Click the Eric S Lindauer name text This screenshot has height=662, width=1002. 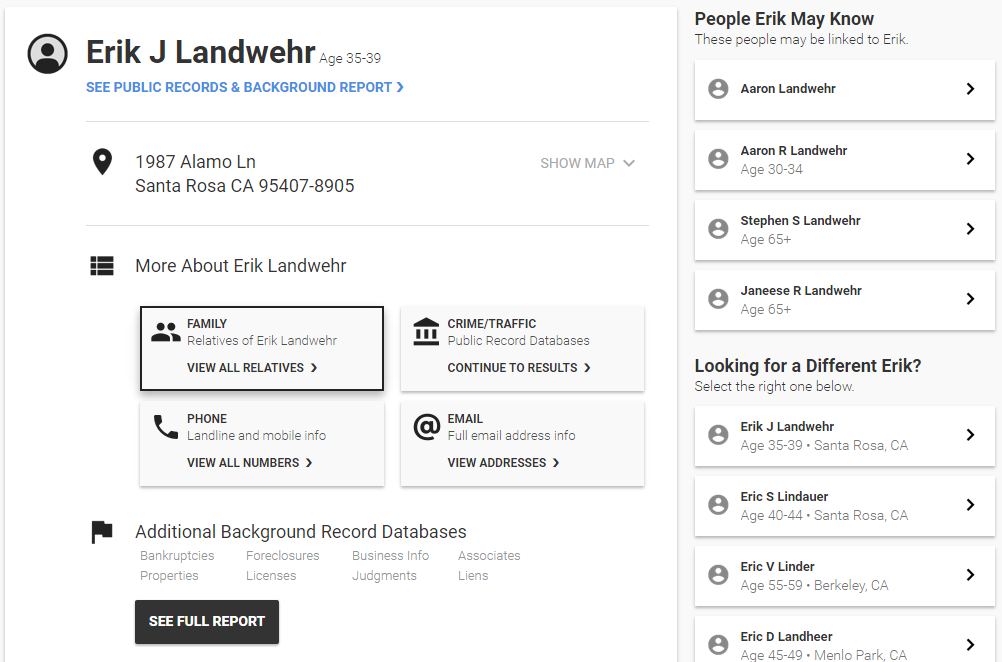point(784,496)
